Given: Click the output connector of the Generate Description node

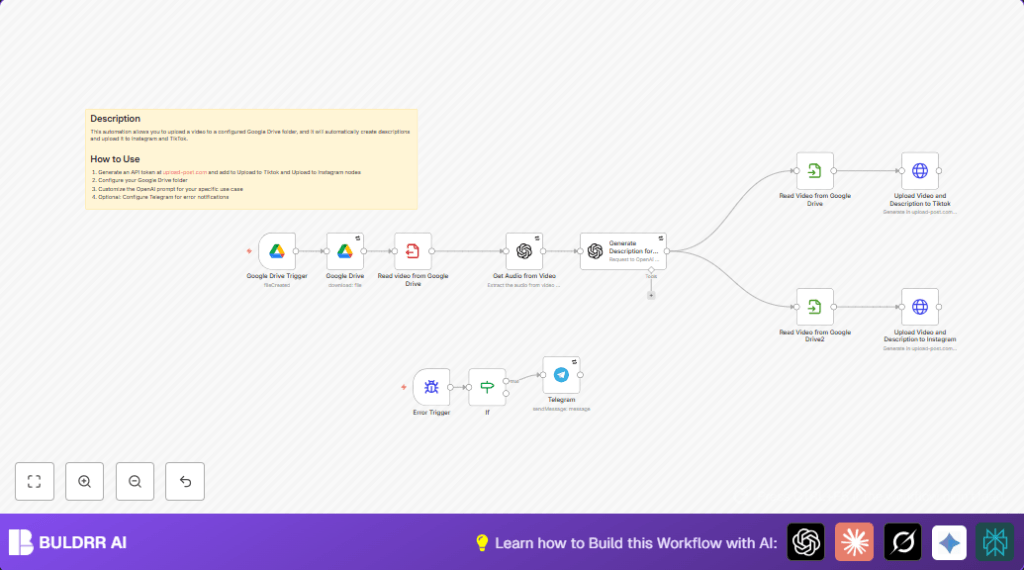Looking at the screenshot, I should click(667, 251).
